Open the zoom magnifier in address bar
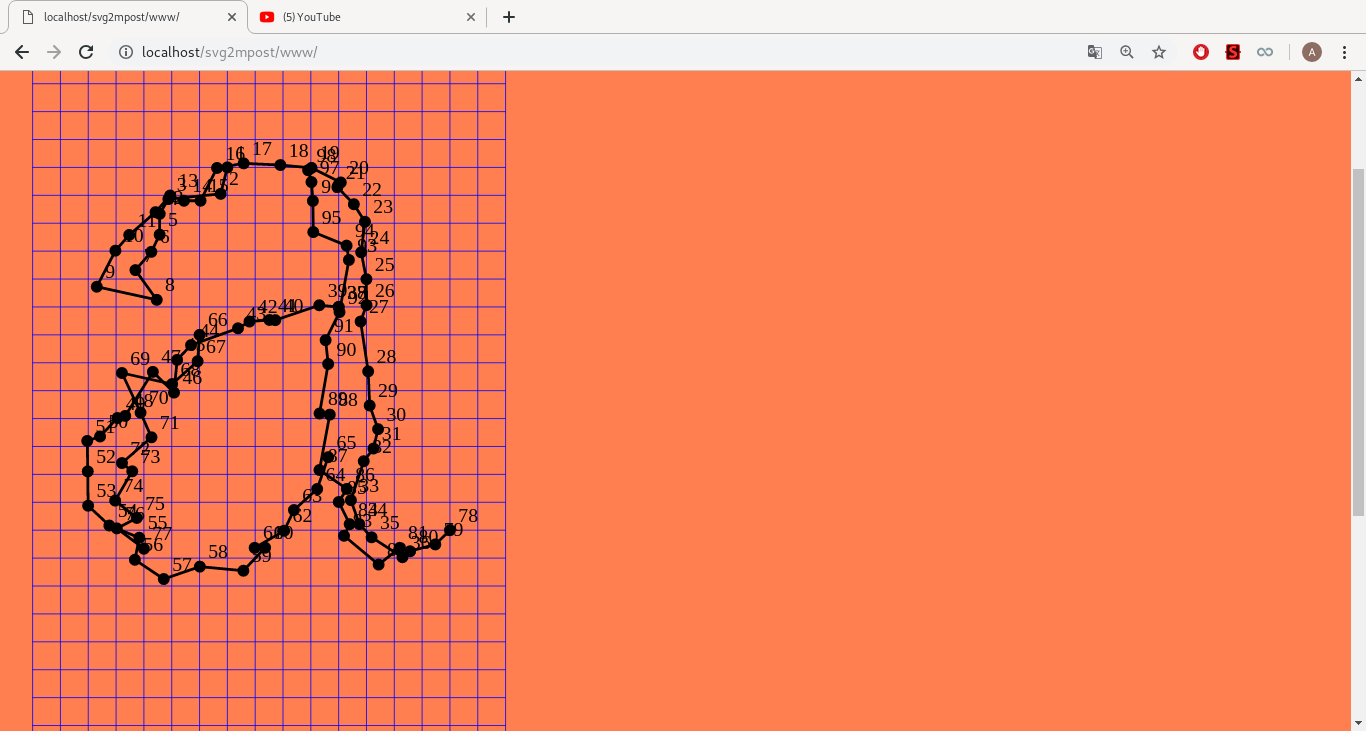Screen dimensions: 1366x731 (1127, 52)
